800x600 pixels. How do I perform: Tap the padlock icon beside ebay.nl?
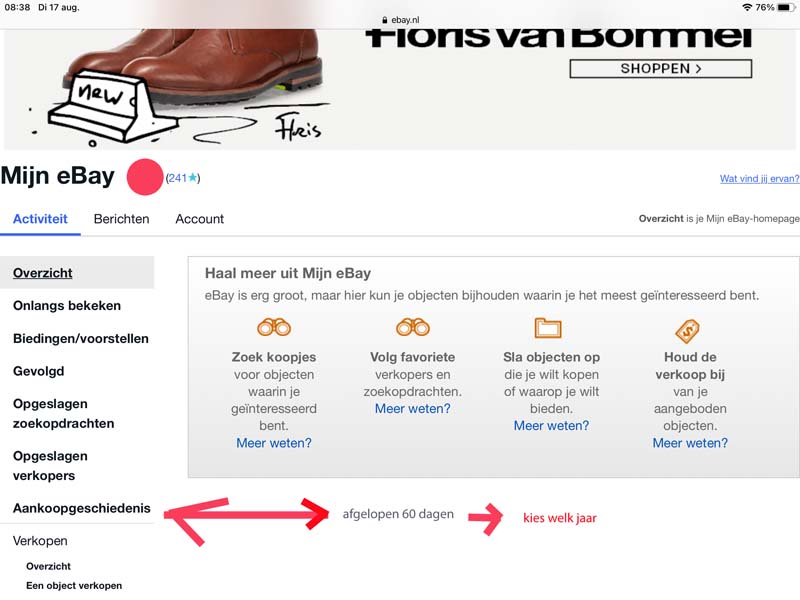point(385,20)
